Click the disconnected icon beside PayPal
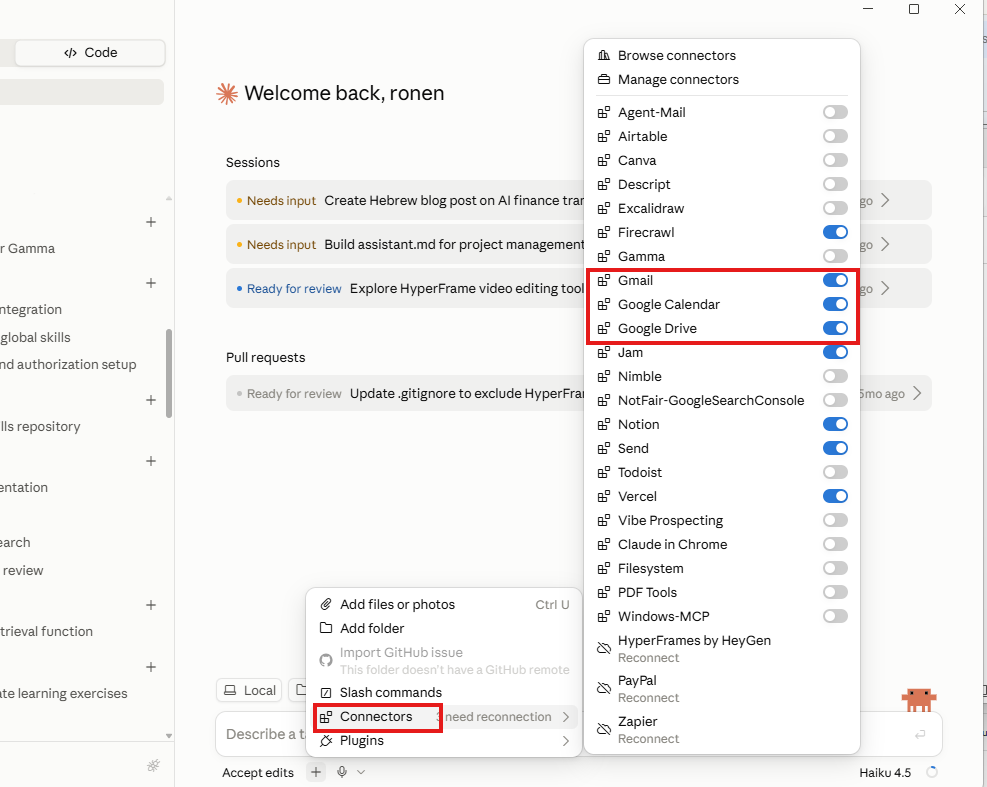The image size is (987, 787). [604, 688]
